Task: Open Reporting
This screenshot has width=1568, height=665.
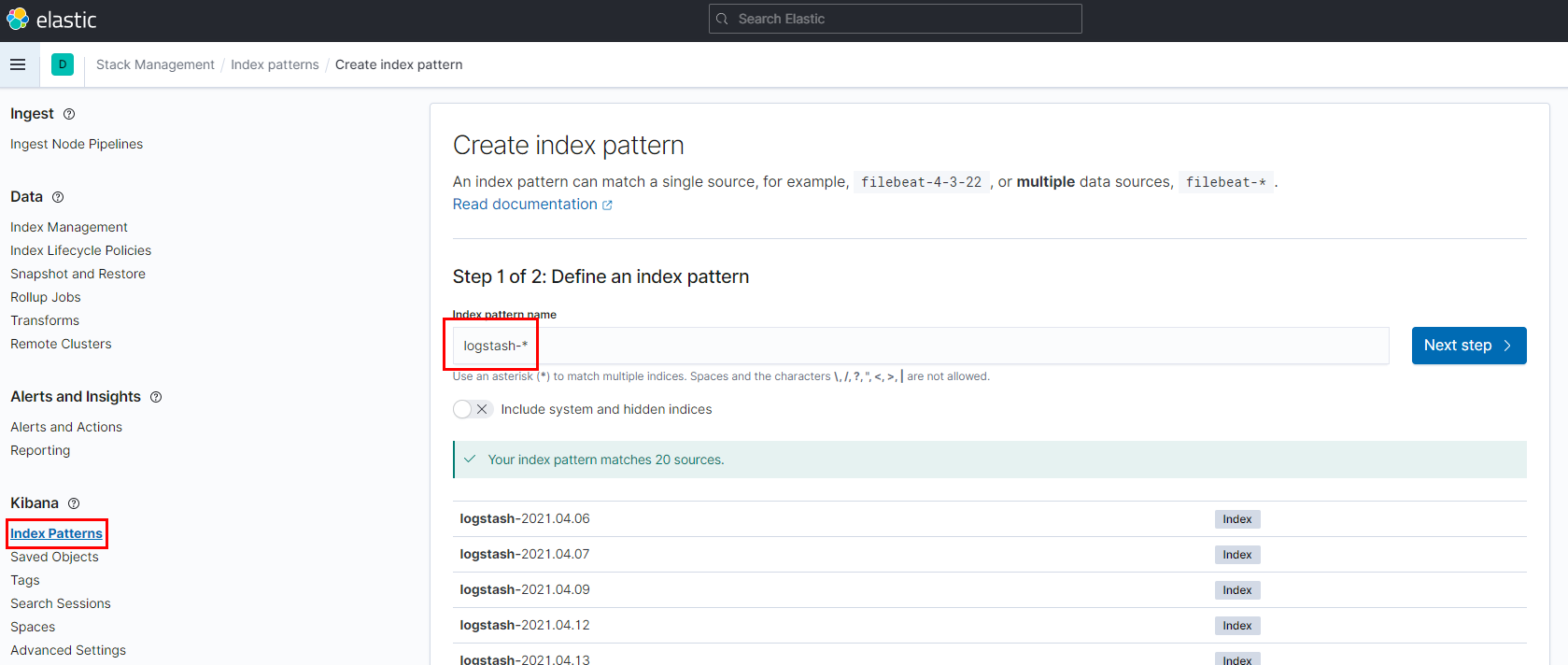Action: click(40, 450)
